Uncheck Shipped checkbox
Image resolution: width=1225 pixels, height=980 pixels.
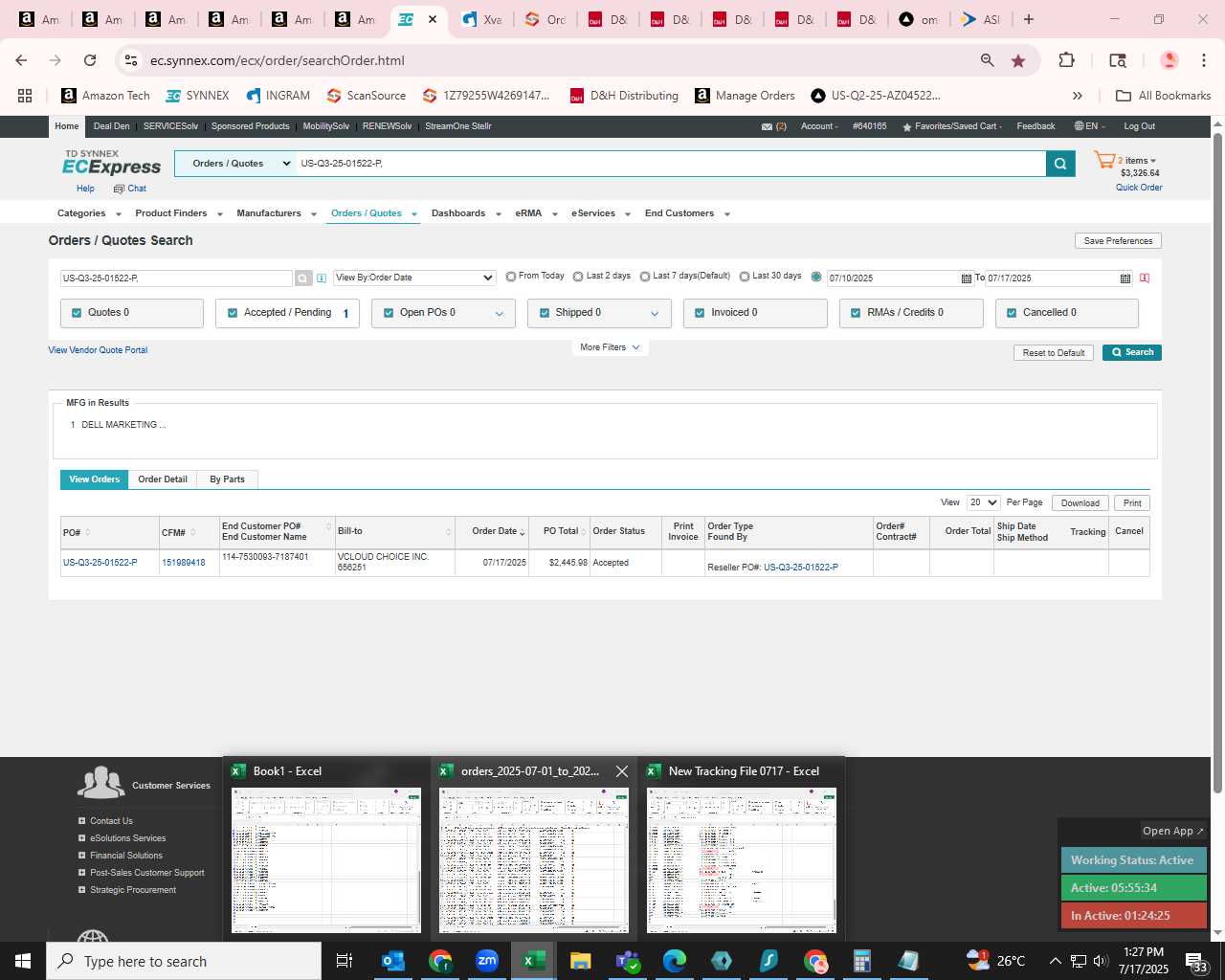pos(545,313)
